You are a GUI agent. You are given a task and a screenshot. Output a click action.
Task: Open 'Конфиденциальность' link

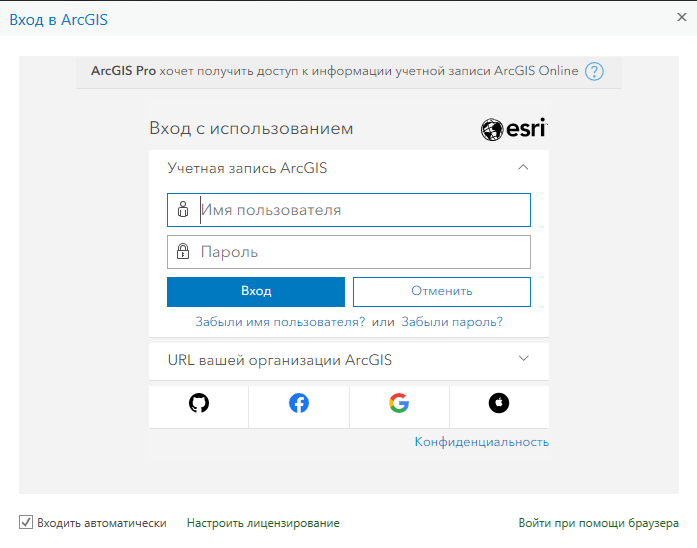tap(481, 442)
